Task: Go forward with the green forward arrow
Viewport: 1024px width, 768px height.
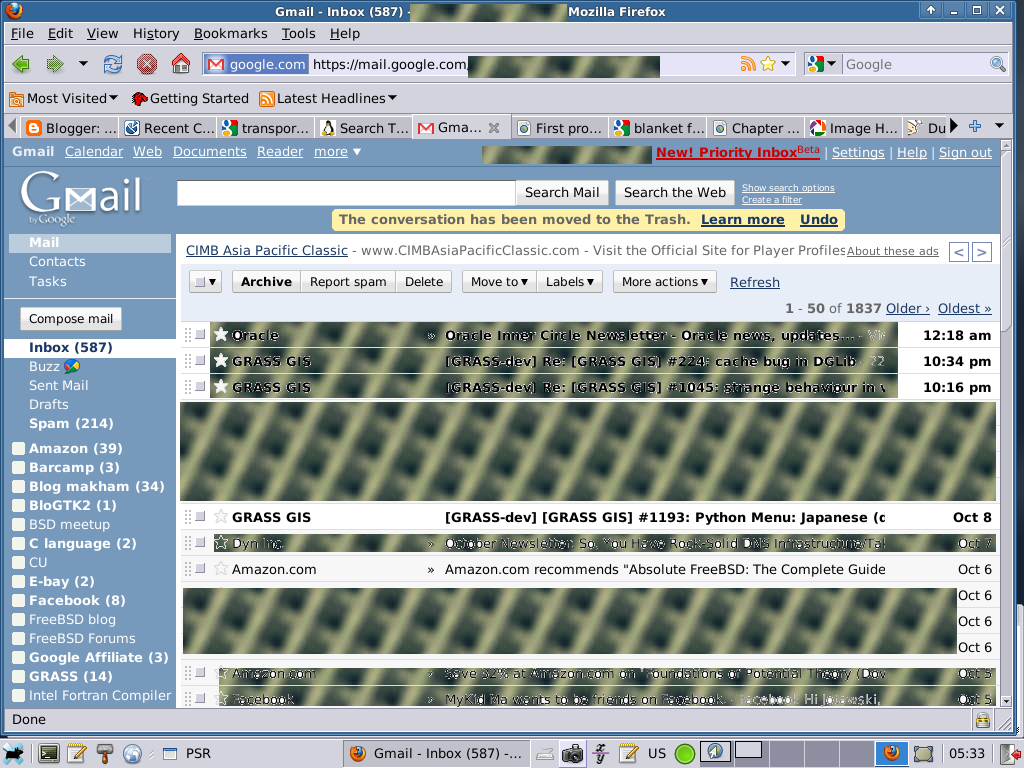Action: pos(55,64)
